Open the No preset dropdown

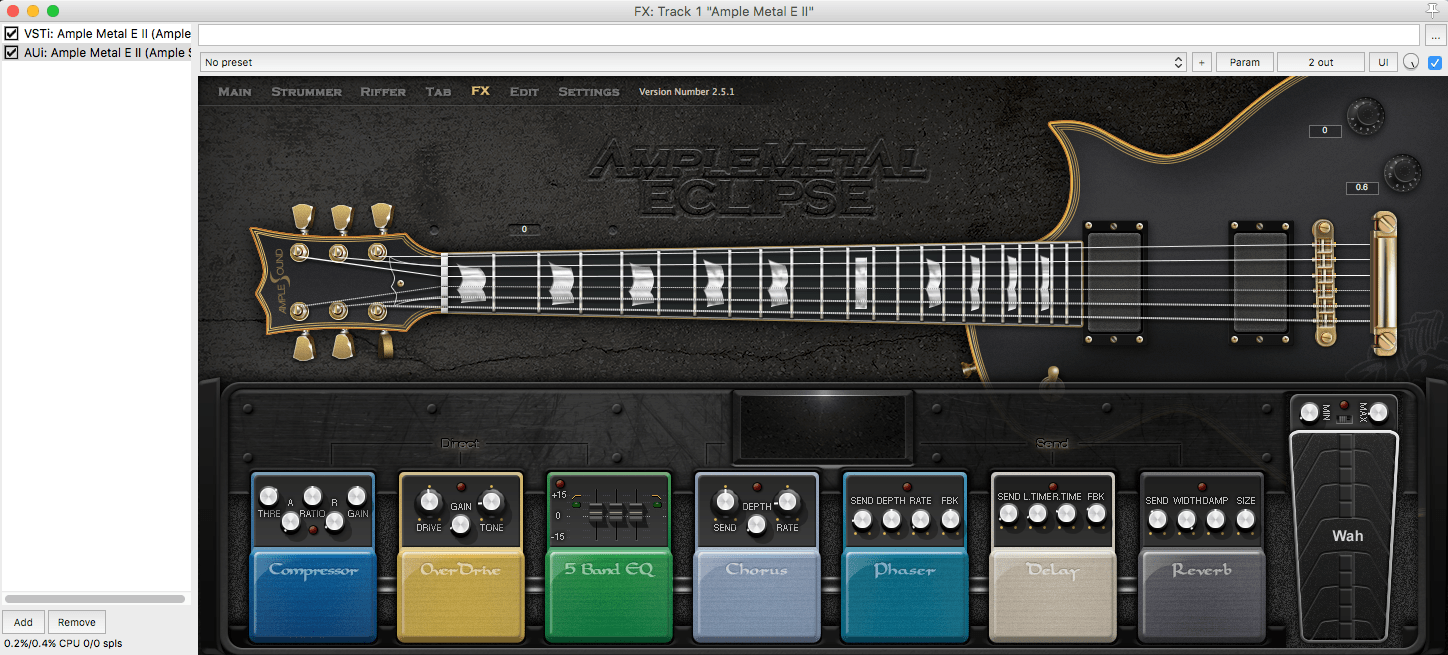(x=693, y=62)
